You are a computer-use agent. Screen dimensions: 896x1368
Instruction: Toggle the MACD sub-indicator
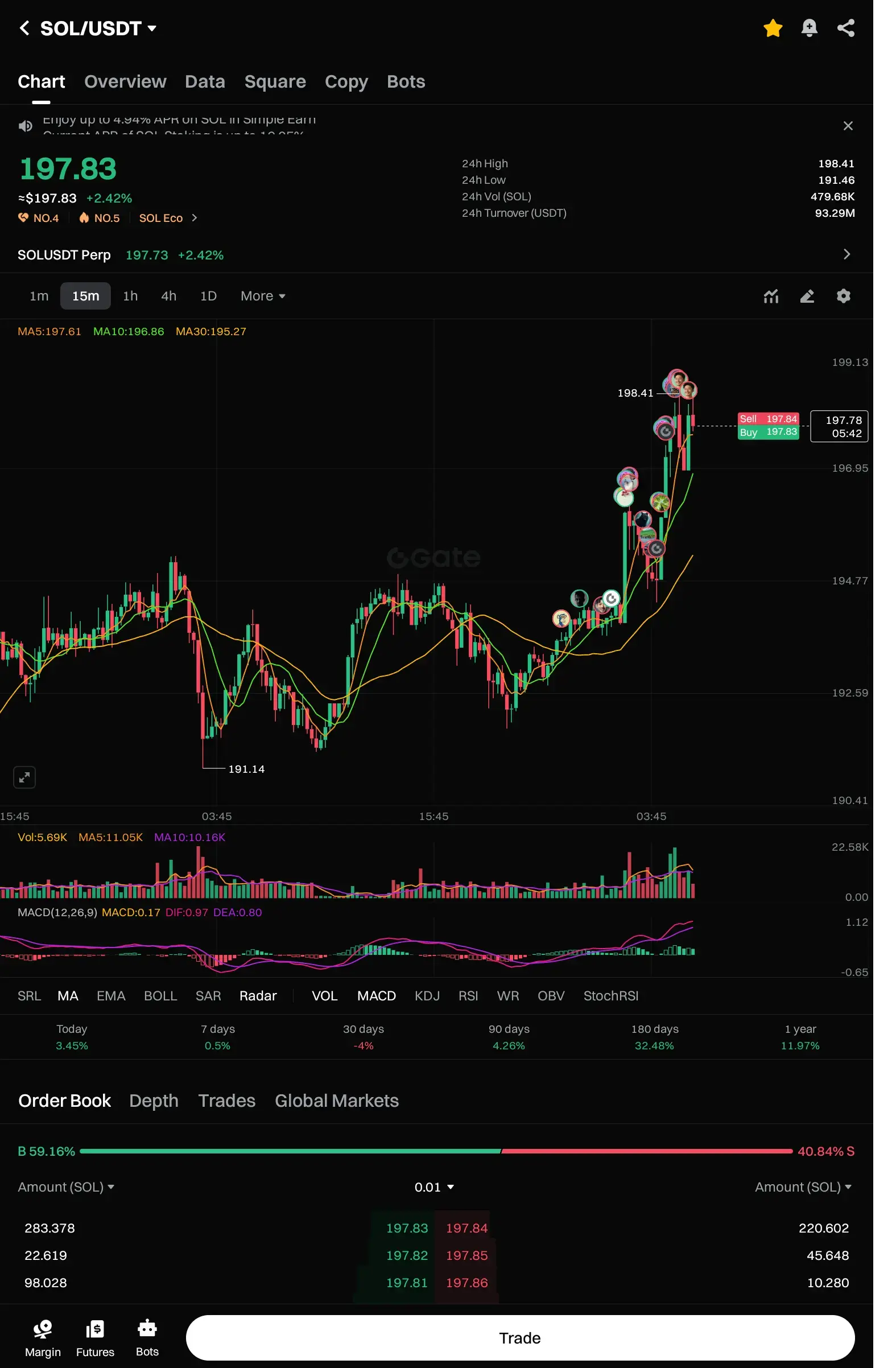click(x=377, y=996)
